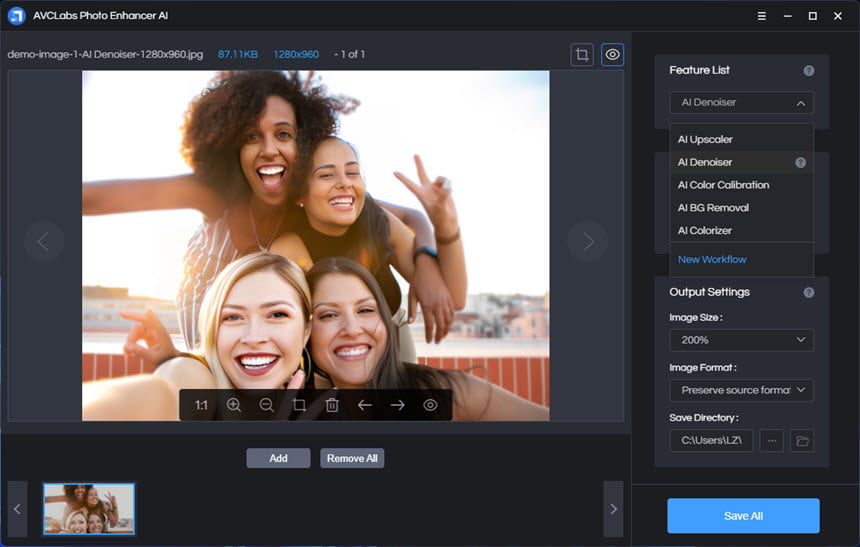Open the Image Format dropdown
Screen dimensions: 860x547
pos(742,390)
